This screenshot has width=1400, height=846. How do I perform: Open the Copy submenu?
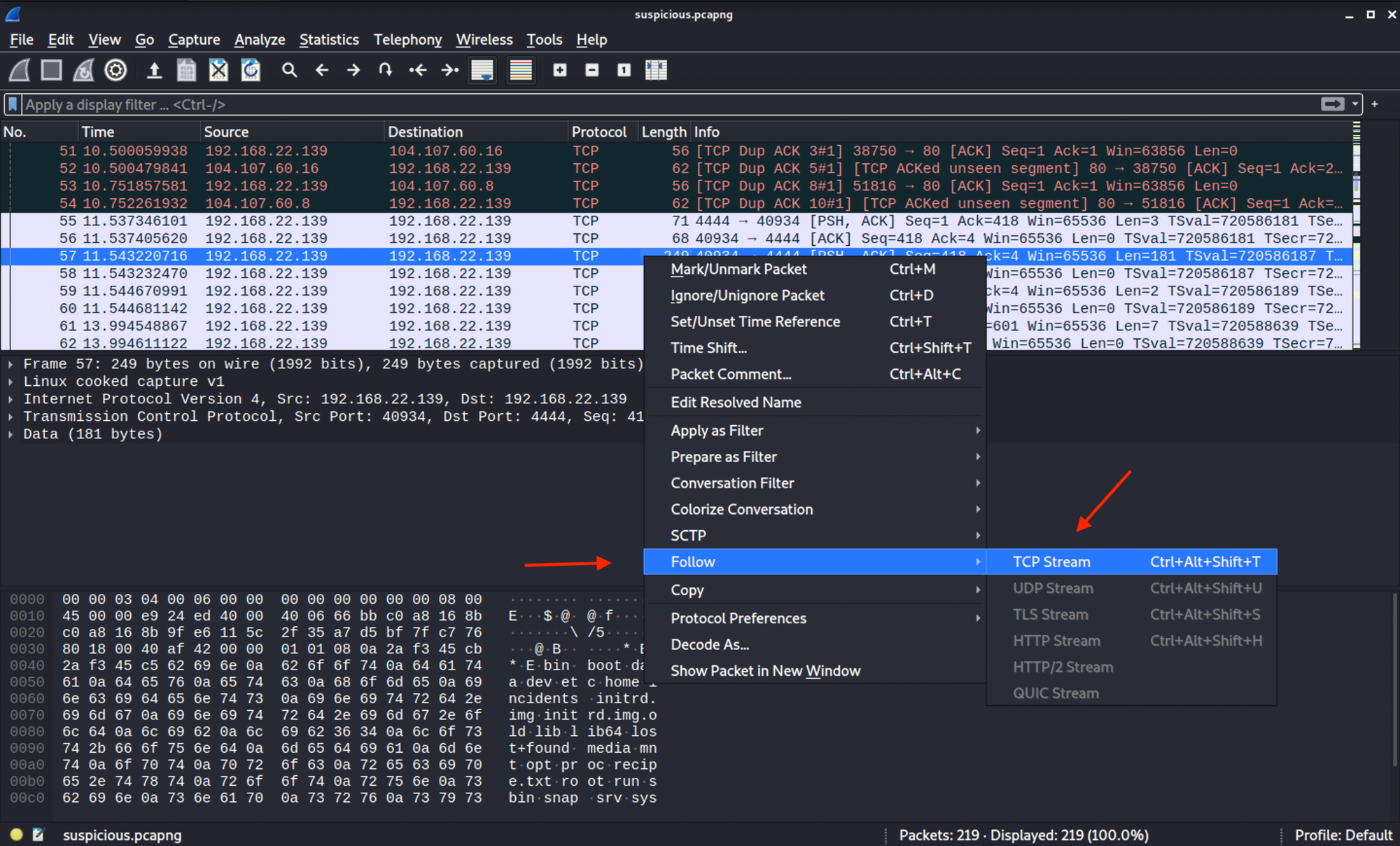pyautogui.click(x=815, y=590)
